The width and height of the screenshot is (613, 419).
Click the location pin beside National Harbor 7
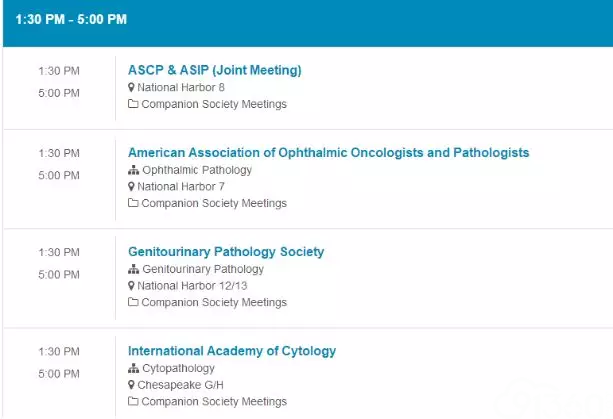[x=131, y=187]
